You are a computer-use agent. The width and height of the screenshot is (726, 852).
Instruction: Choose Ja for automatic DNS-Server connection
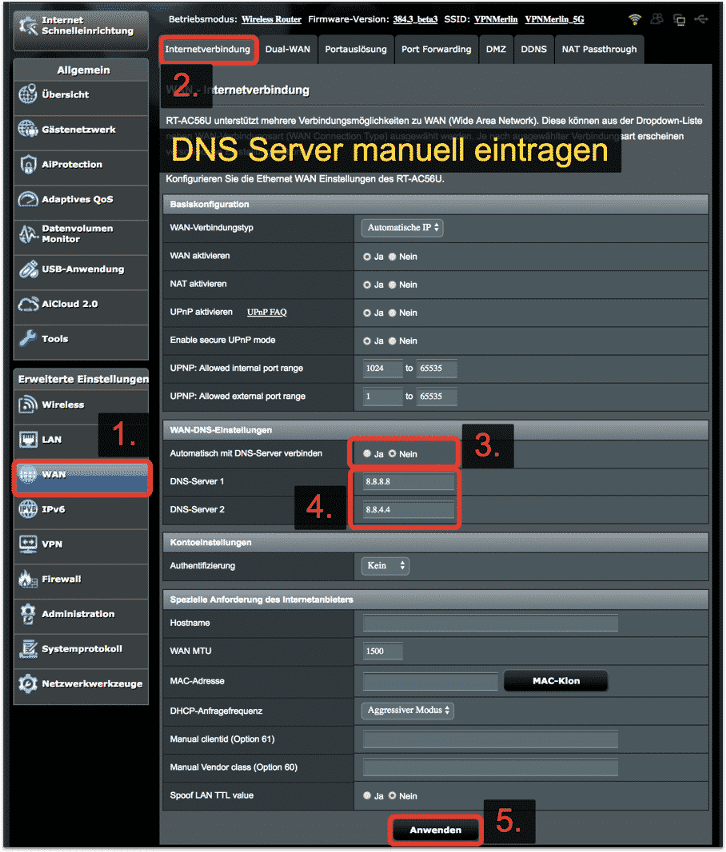367,454
